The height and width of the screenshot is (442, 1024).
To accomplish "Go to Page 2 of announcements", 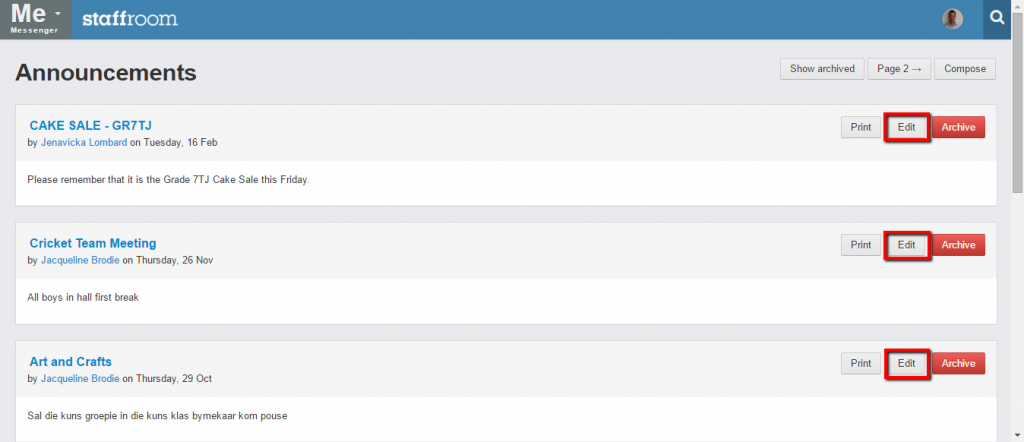I will click(899, 69).
